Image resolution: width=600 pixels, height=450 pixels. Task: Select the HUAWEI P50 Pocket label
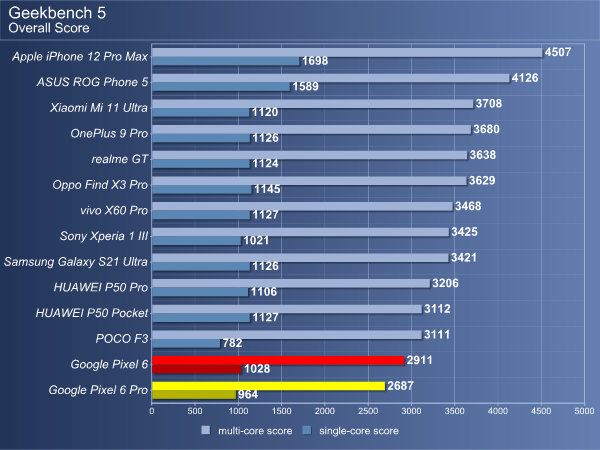click(x=92, y=313)
